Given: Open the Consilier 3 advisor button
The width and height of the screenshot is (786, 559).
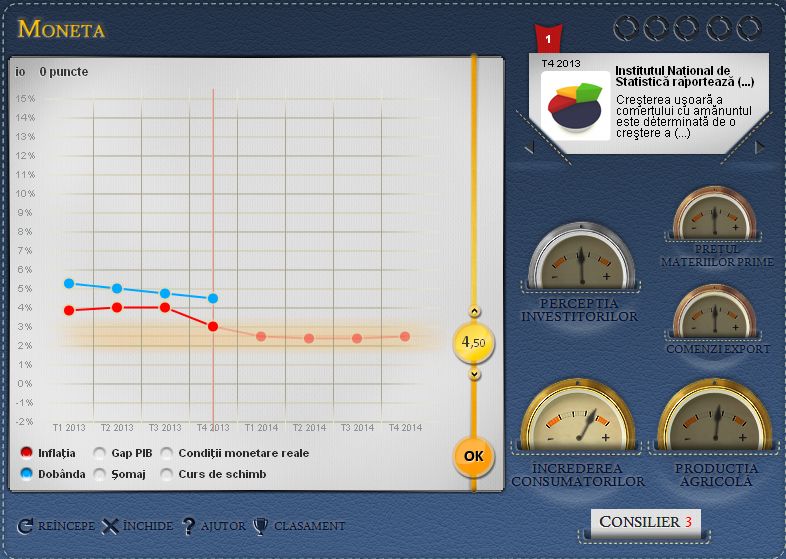Looking at the screenshot, I should [646, 523].
